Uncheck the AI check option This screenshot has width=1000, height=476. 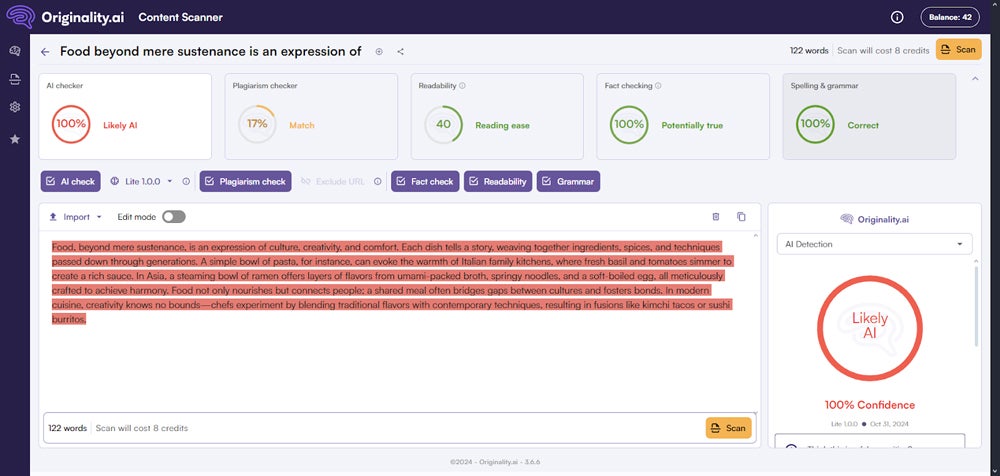tap(70, 181)
